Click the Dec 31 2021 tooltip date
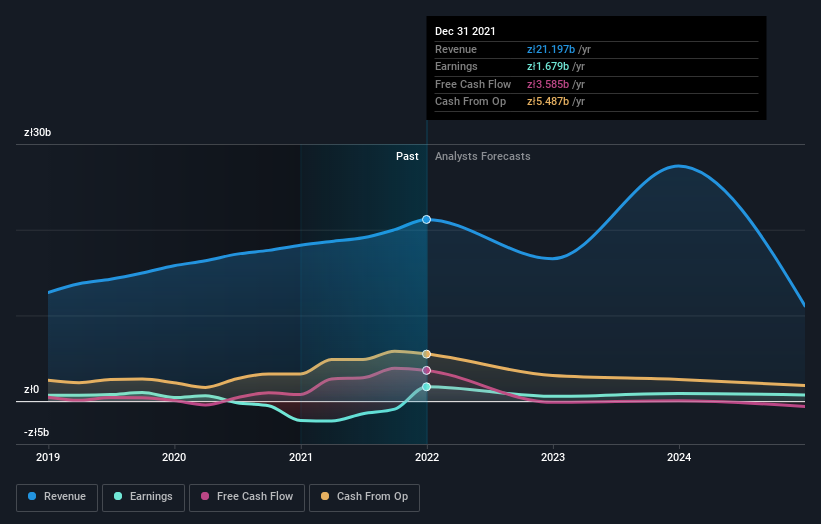821x524 pixels. tap(465, 31)
